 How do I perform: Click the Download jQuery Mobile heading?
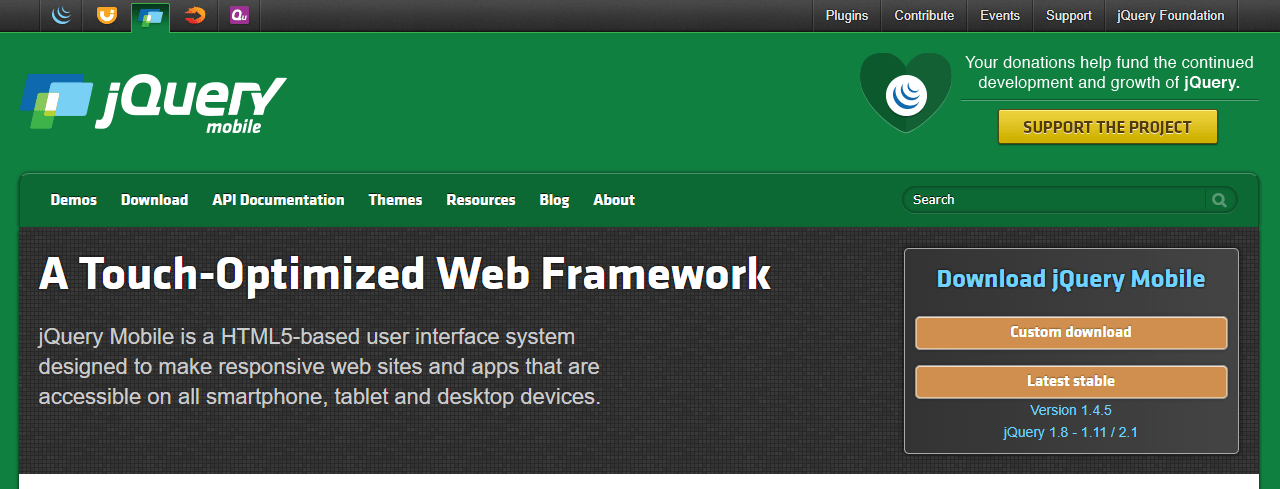click(1071, 279)
